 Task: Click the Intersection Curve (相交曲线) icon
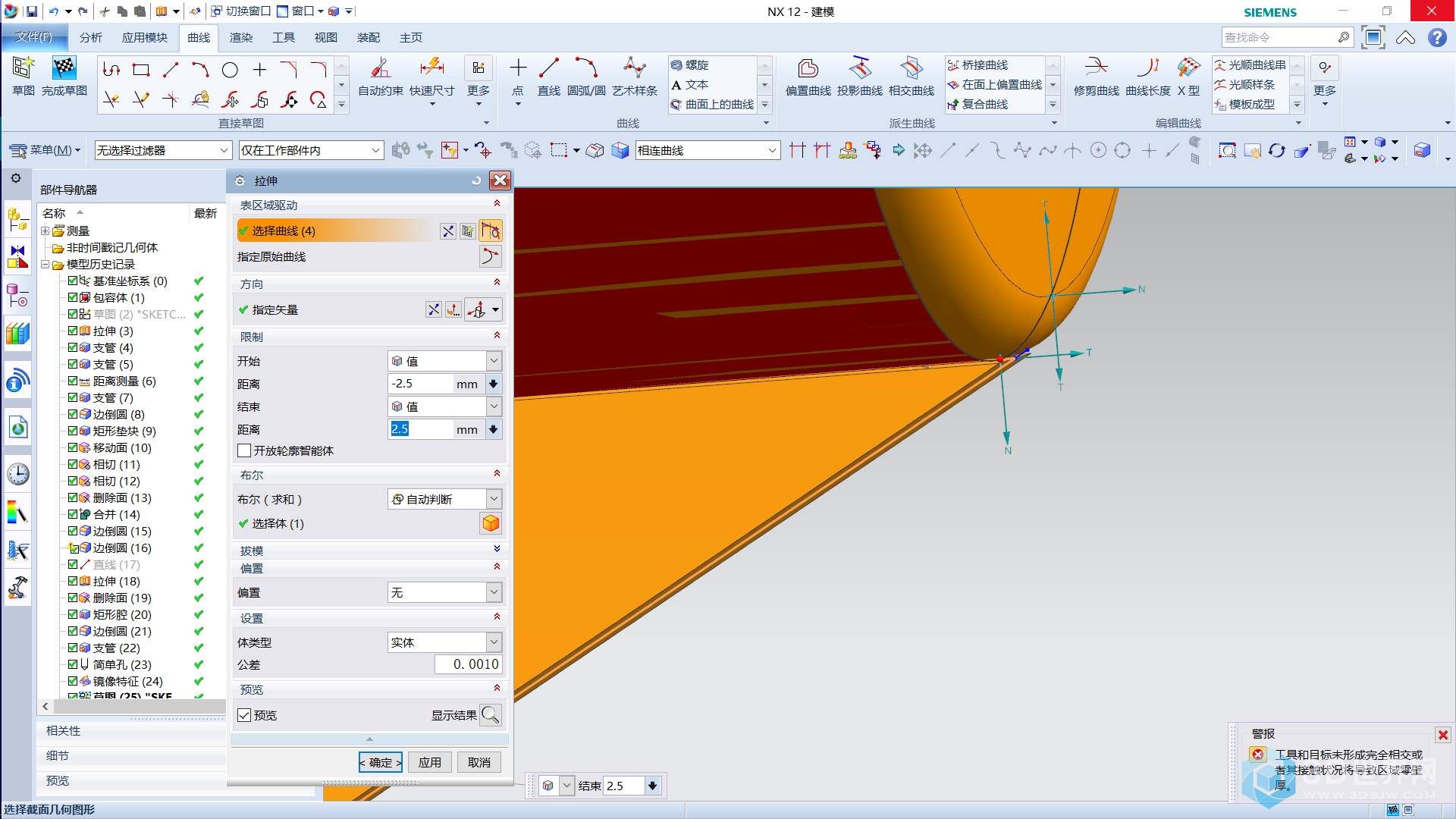click(x=912, y=68)
